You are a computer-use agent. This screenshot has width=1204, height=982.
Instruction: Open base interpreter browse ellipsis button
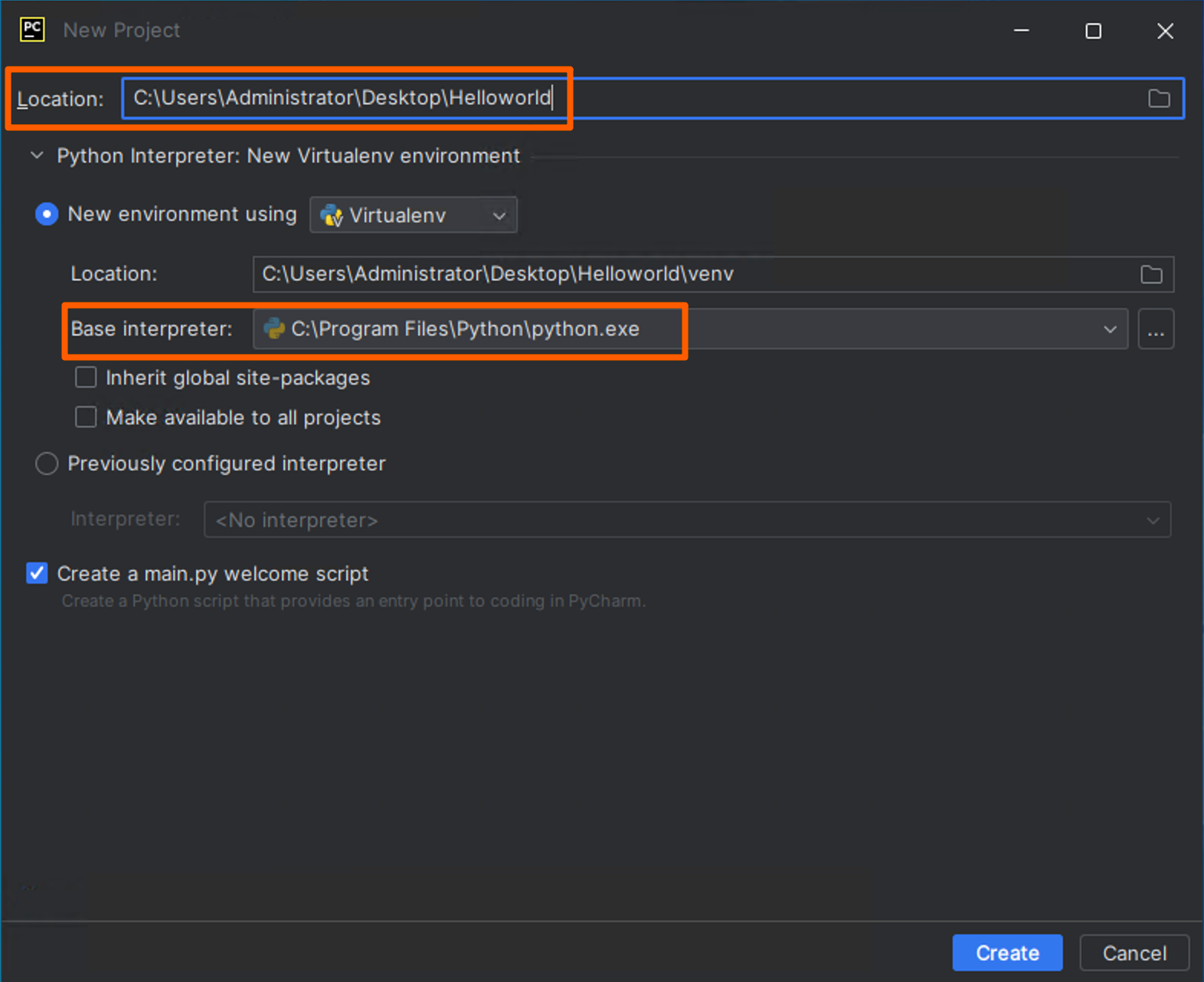point(1156,329)
